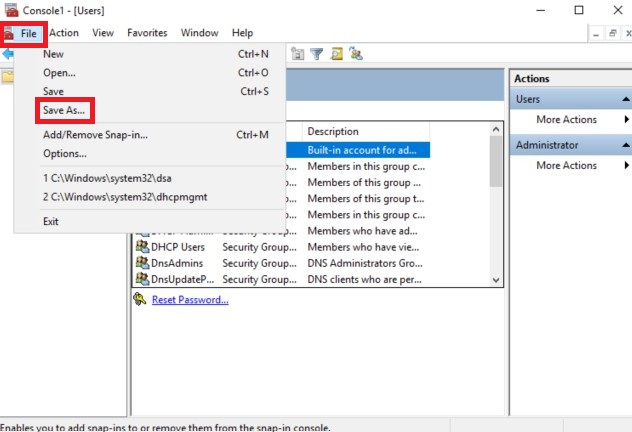Click Security Group type in DnsAdmins row
Image resolution: width=632 pixels, height=432 pixels.
[x=259, y=263]
